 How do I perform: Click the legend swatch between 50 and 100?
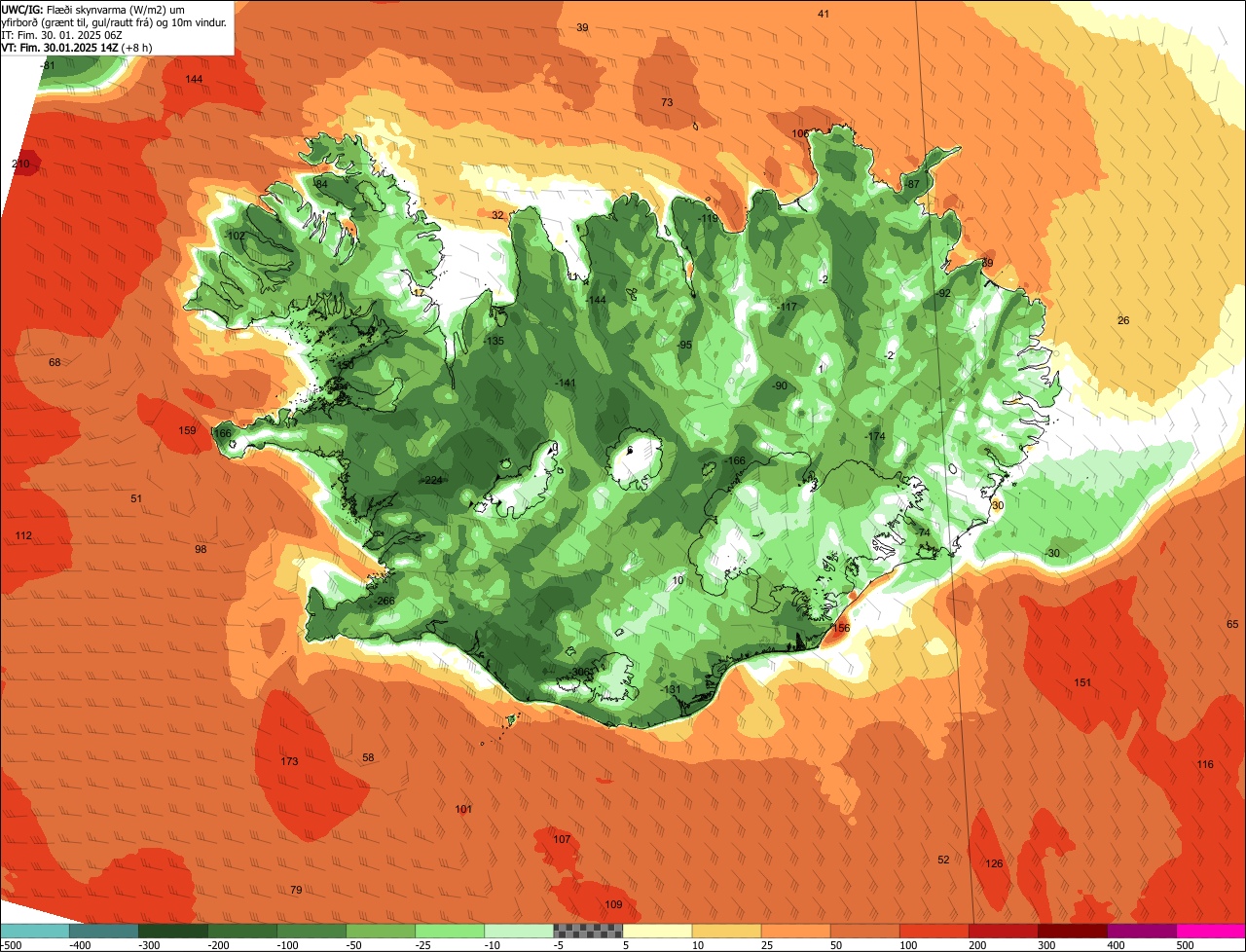coord(865,932)
